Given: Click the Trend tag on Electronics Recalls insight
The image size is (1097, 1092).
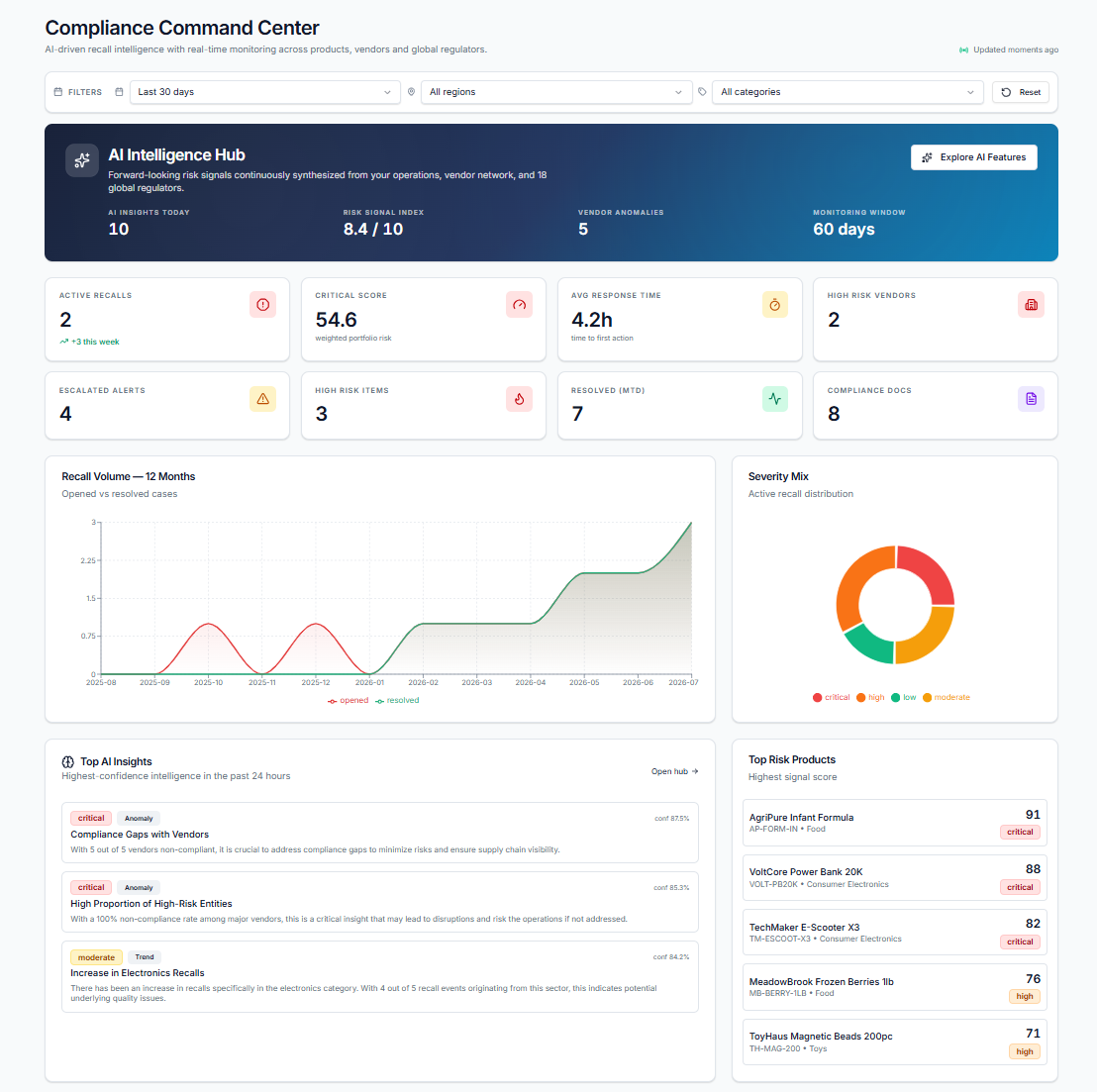Looking at the screenshot, I should [x=145, y=957].
